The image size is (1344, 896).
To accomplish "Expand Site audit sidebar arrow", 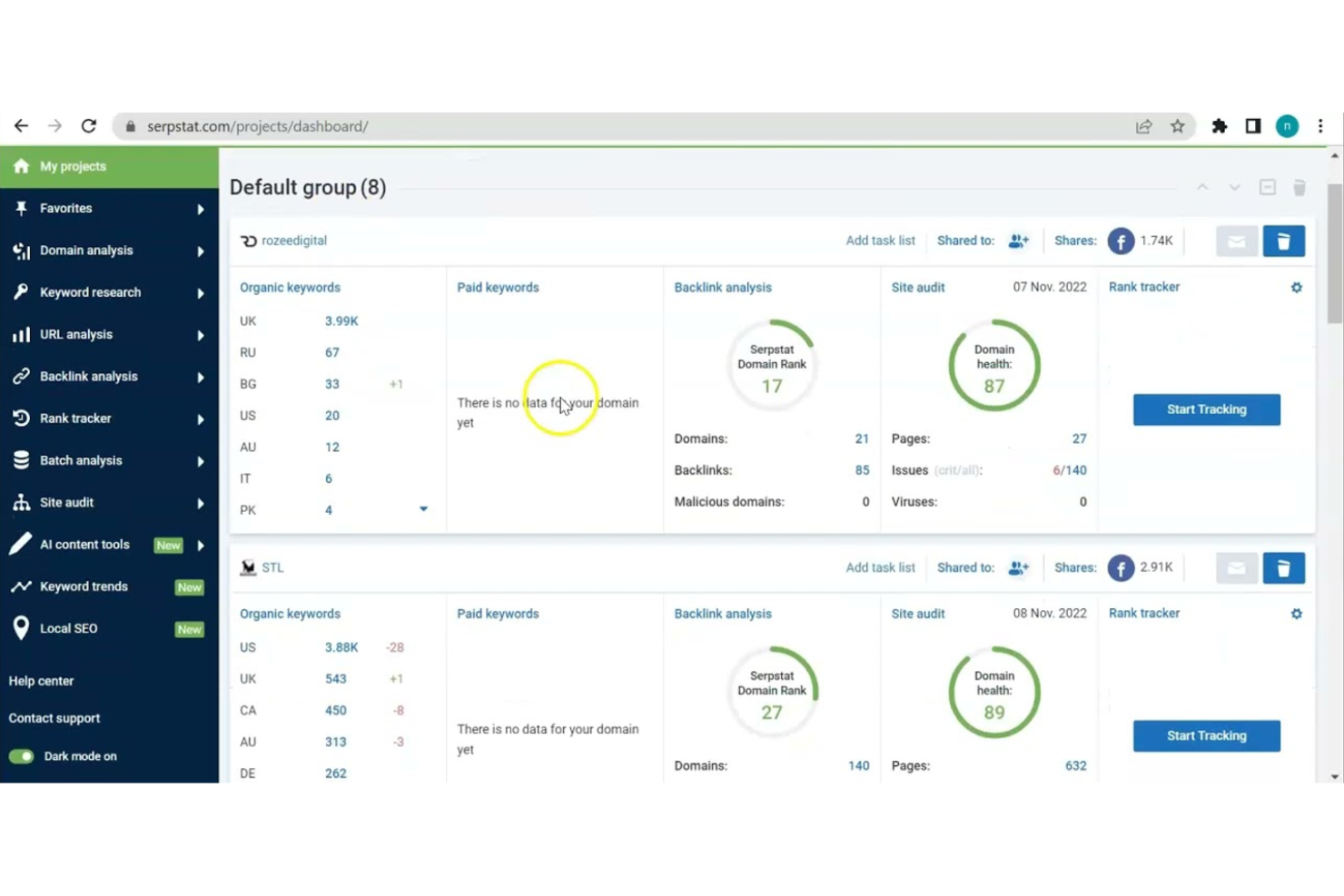I will (x=201, y=503).
